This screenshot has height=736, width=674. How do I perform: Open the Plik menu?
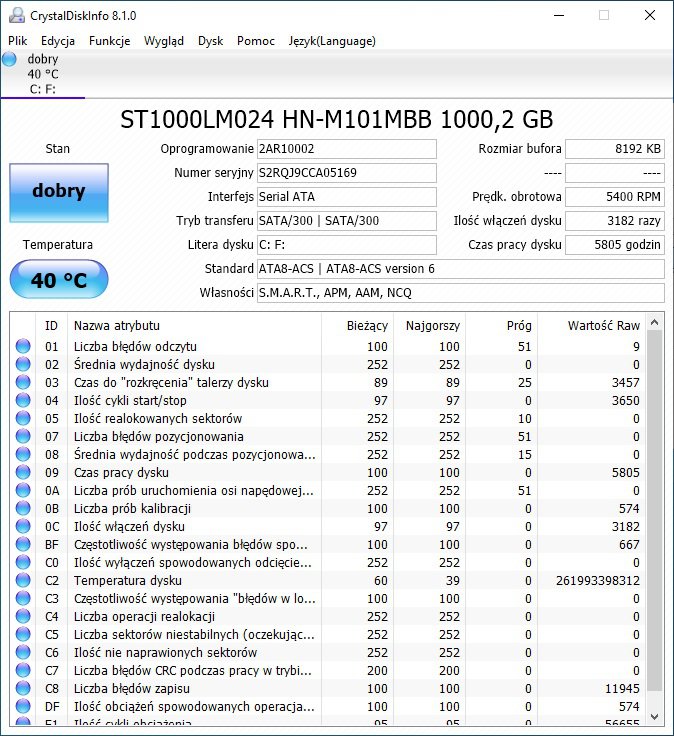tap(17, 41)
